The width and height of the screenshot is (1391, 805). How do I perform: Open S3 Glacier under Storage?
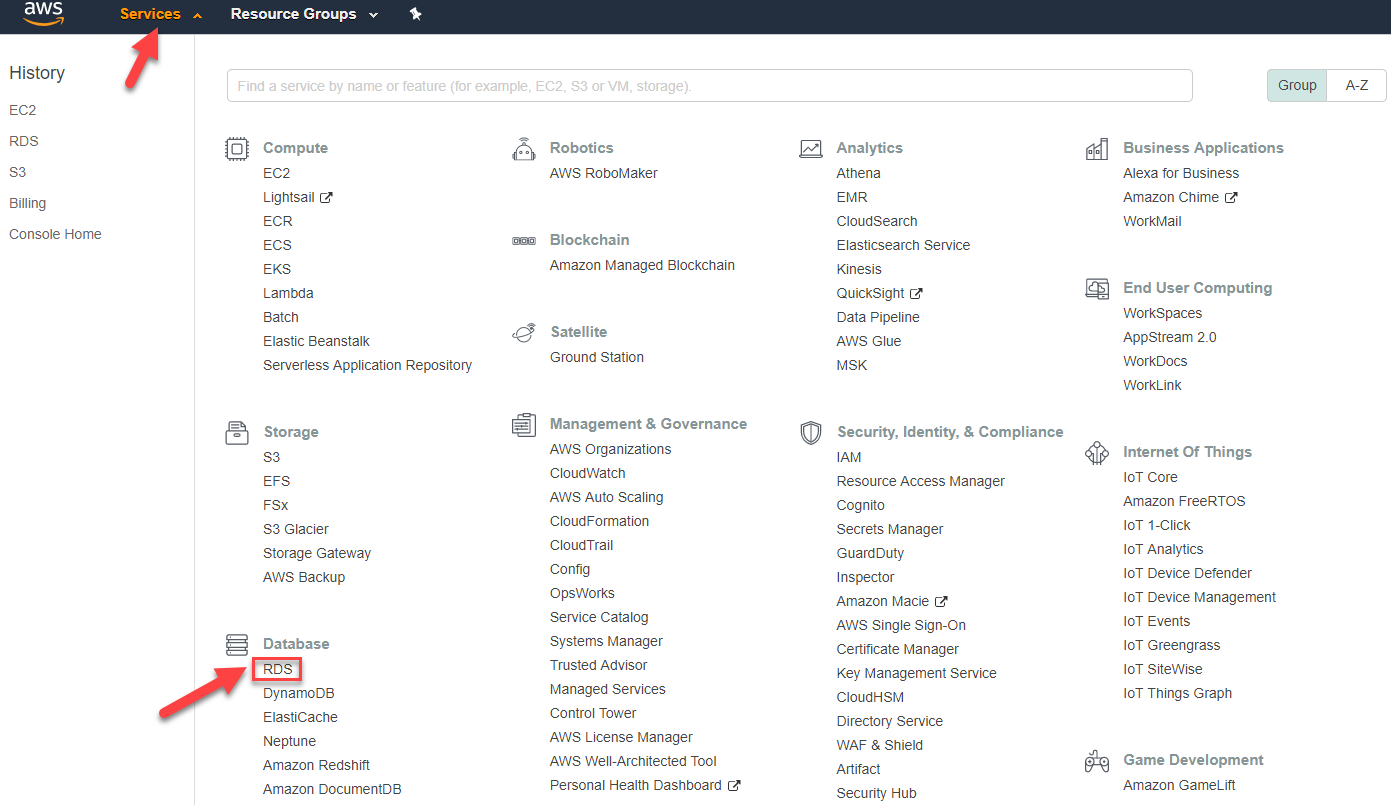tap(296, 529)
